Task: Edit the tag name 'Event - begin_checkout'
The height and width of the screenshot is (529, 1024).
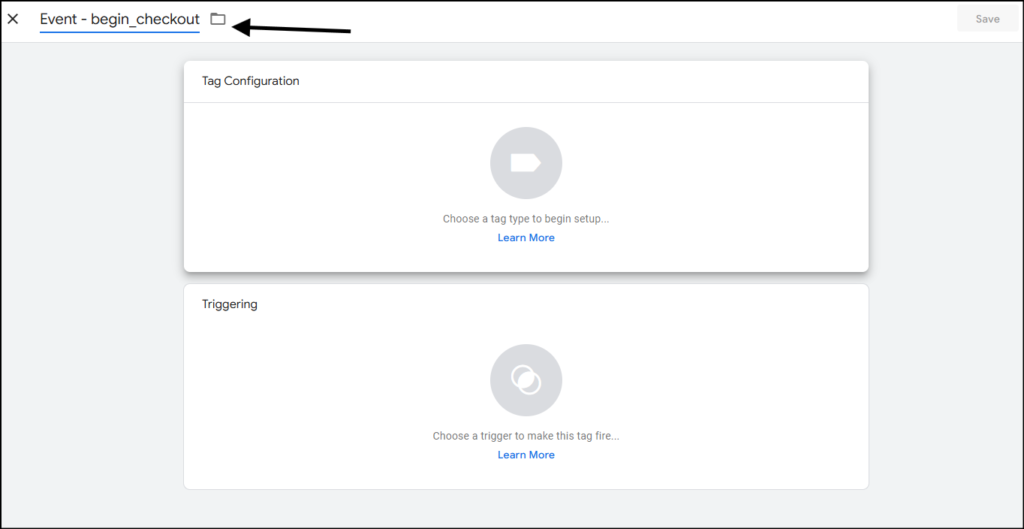Action: [120, 19]
